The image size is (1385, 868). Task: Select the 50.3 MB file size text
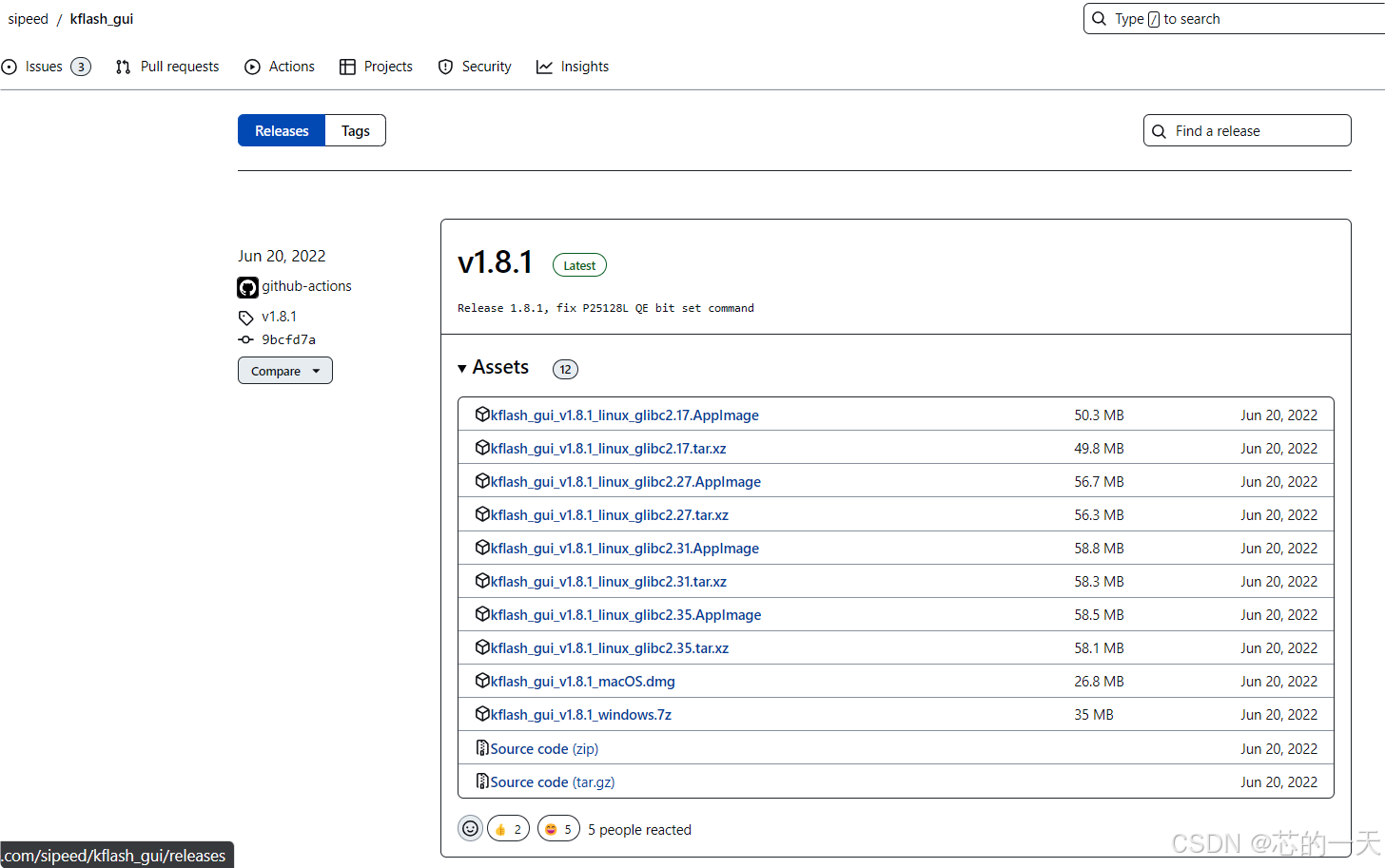(1099, 415)
